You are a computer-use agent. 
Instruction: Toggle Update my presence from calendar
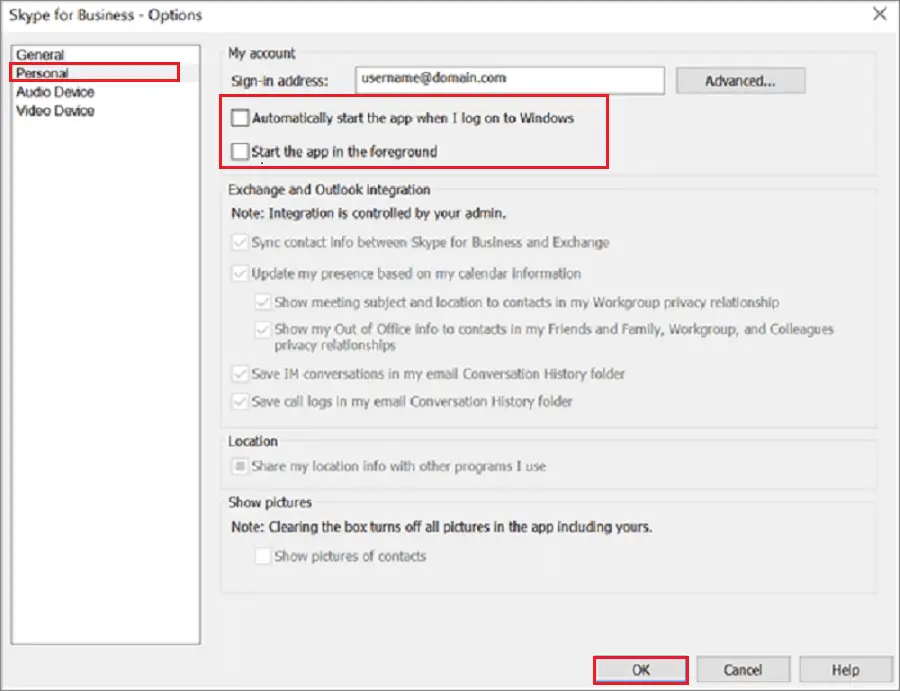coord(239,273)
